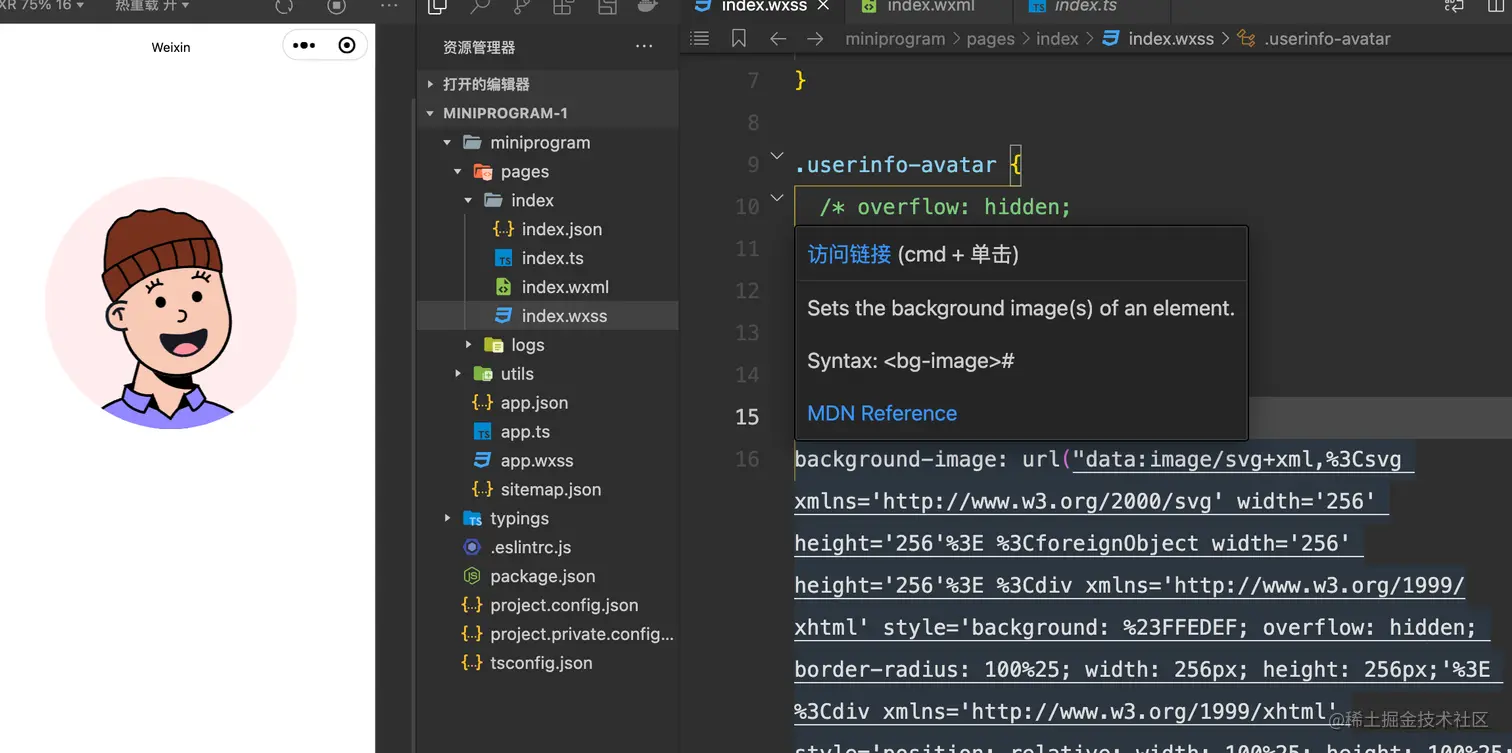The image size is (1512, 753).
Task: Close the index.wxss tab
Action: [824, 6]
